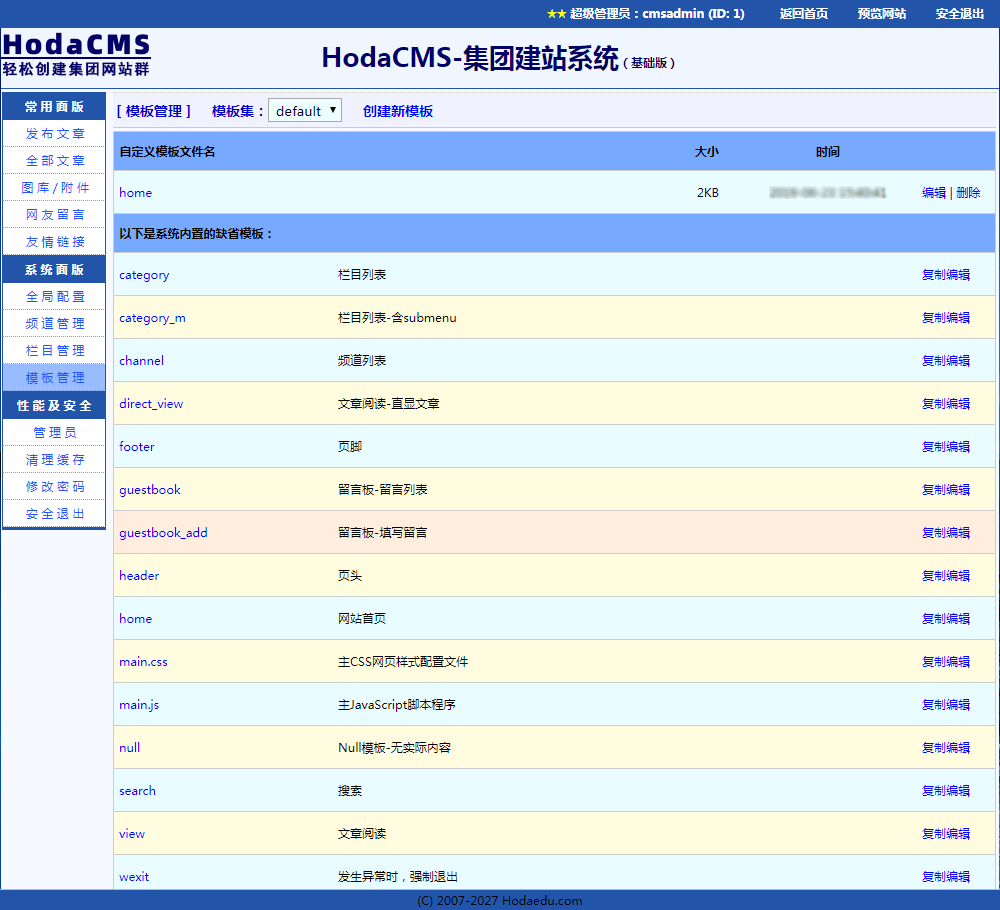Click the null template name

129,747
